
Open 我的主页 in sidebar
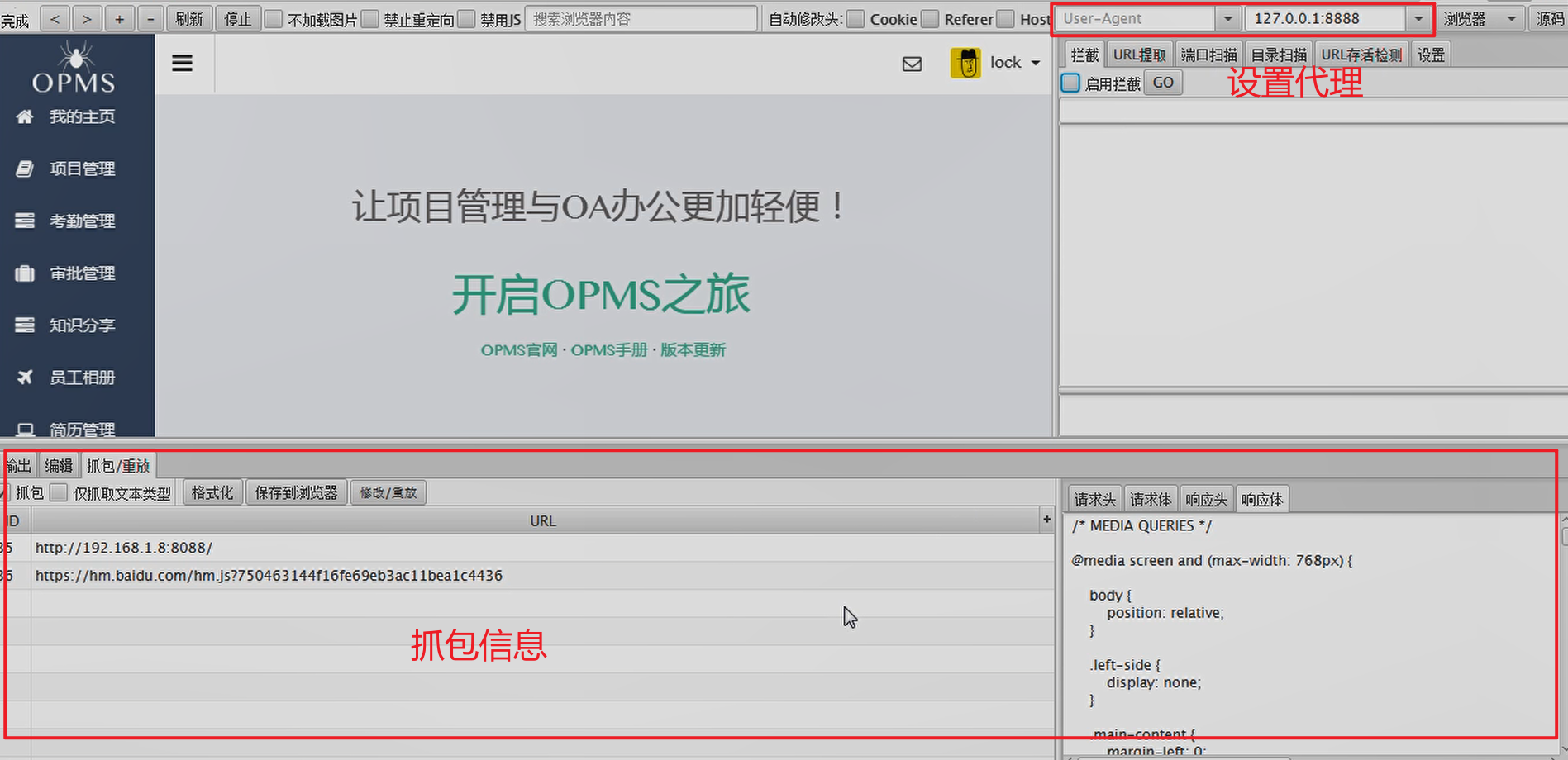[x=82, y=116]
